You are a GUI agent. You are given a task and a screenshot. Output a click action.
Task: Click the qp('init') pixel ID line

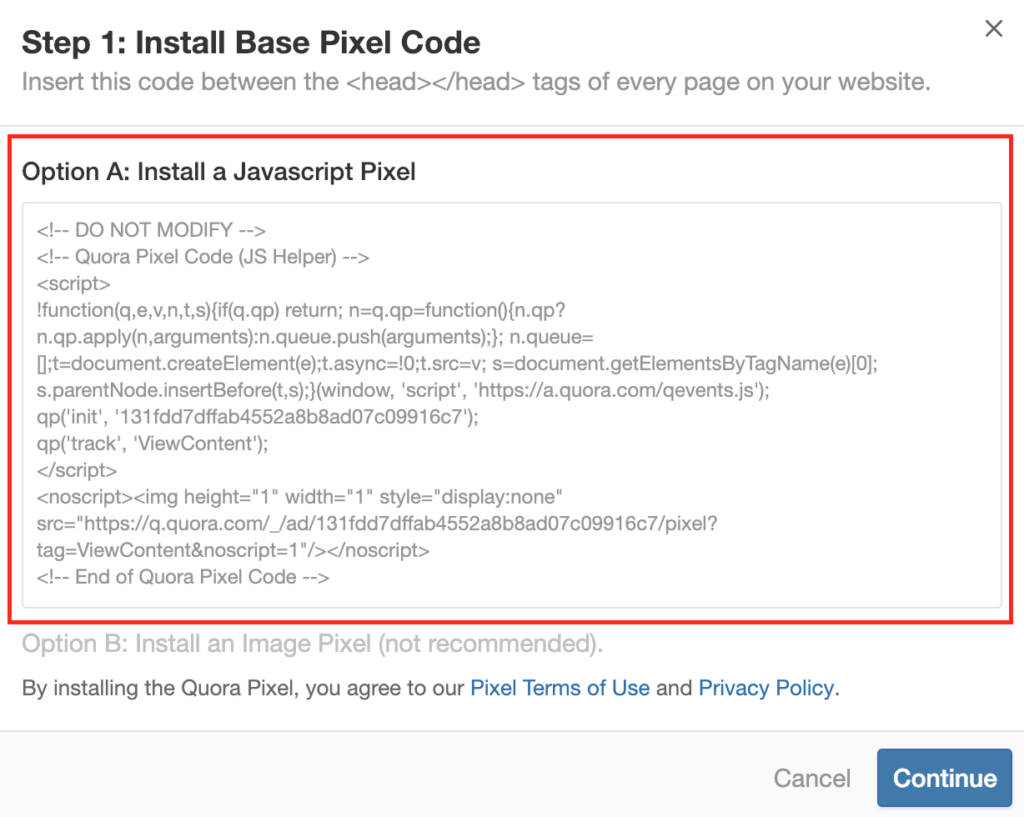[257, 417]
